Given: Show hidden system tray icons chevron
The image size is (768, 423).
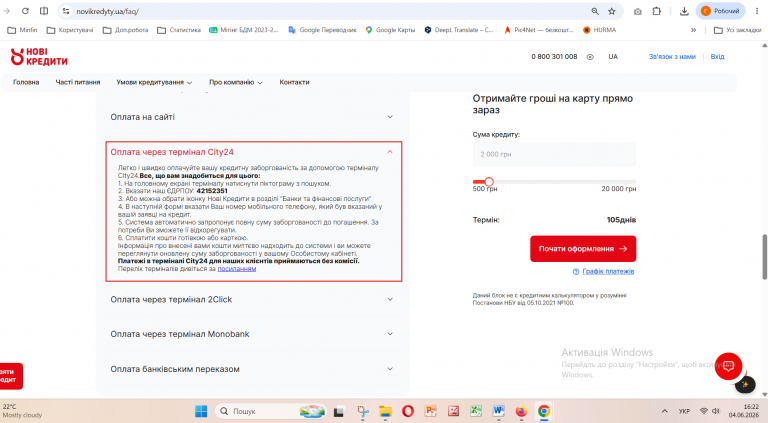Looking at the screenshot, I should click(665, 411).
